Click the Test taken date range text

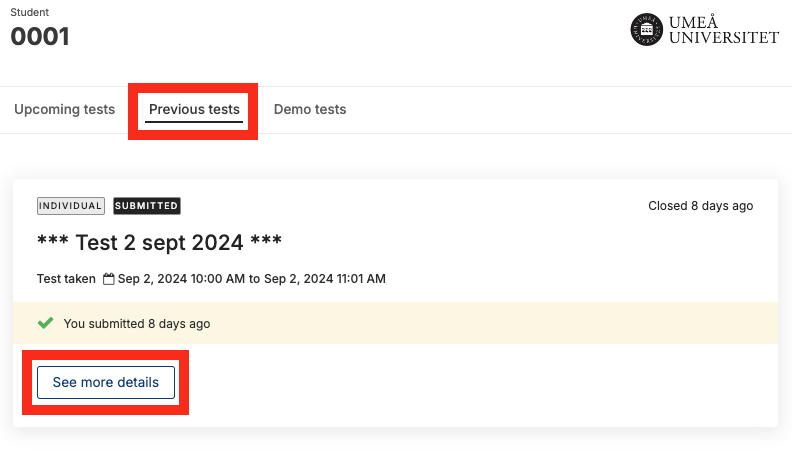tap(252, 279)
